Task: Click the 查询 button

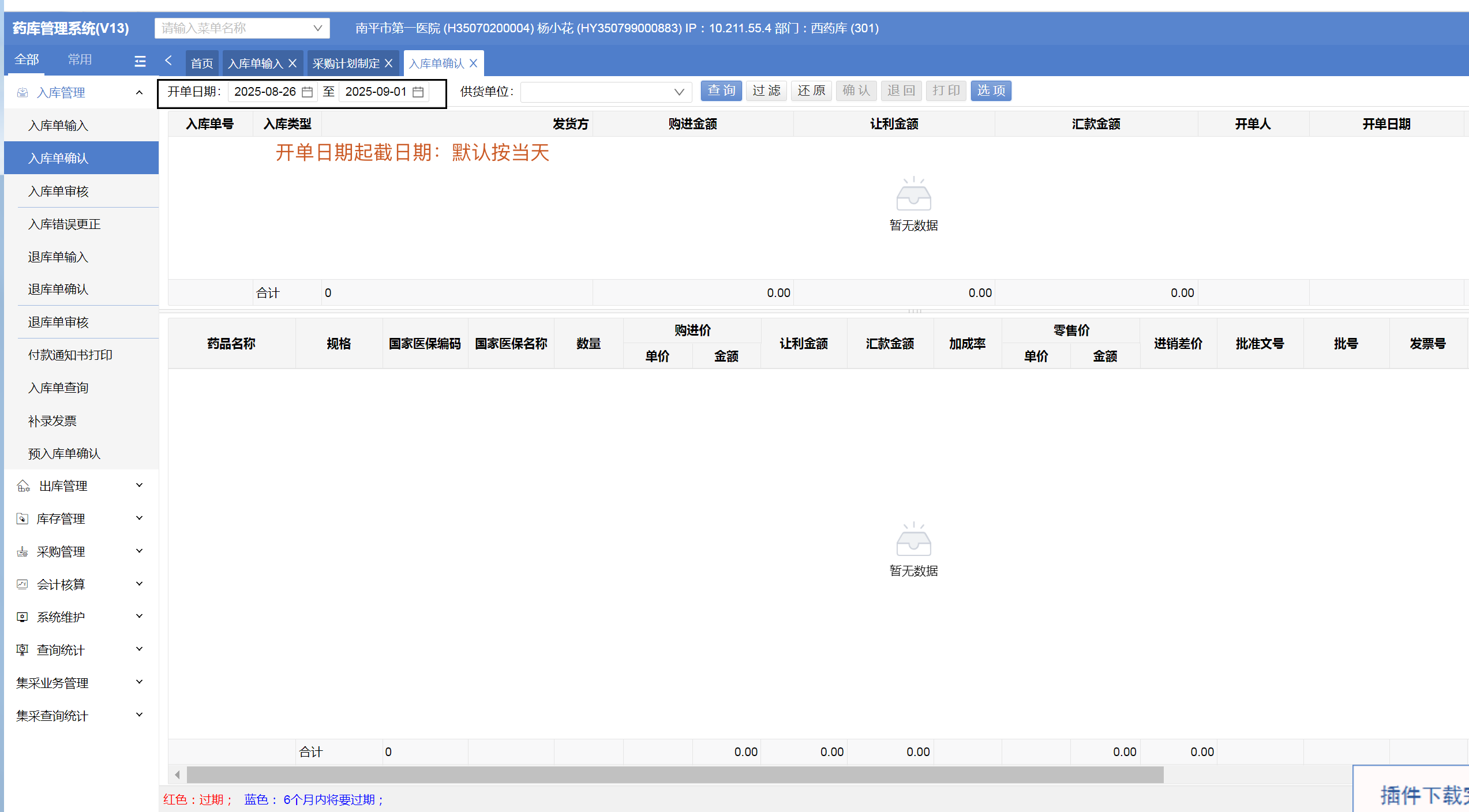Action: click(721, 91)
